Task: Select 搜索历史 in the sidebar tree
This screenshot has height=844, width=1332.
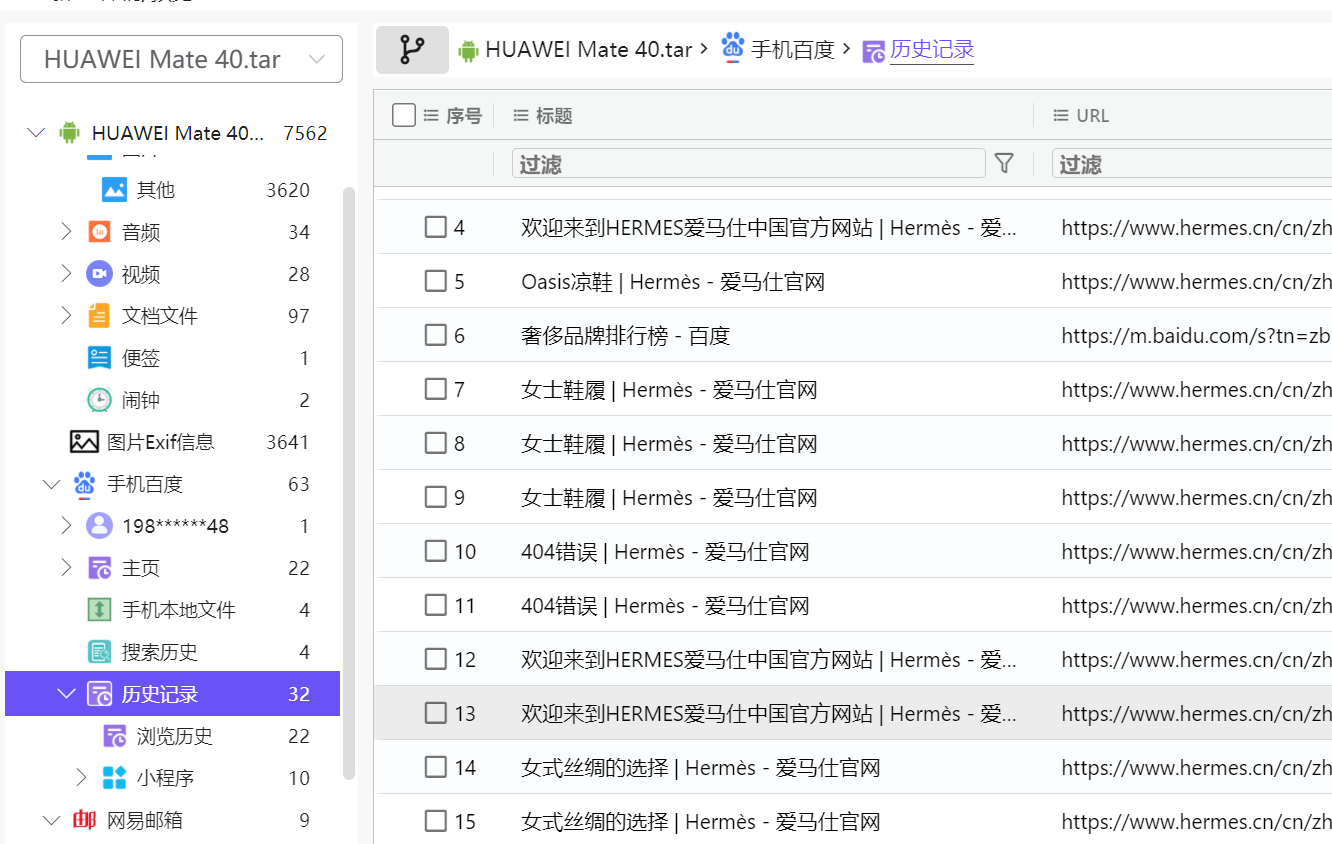Action: coord(159,652)
